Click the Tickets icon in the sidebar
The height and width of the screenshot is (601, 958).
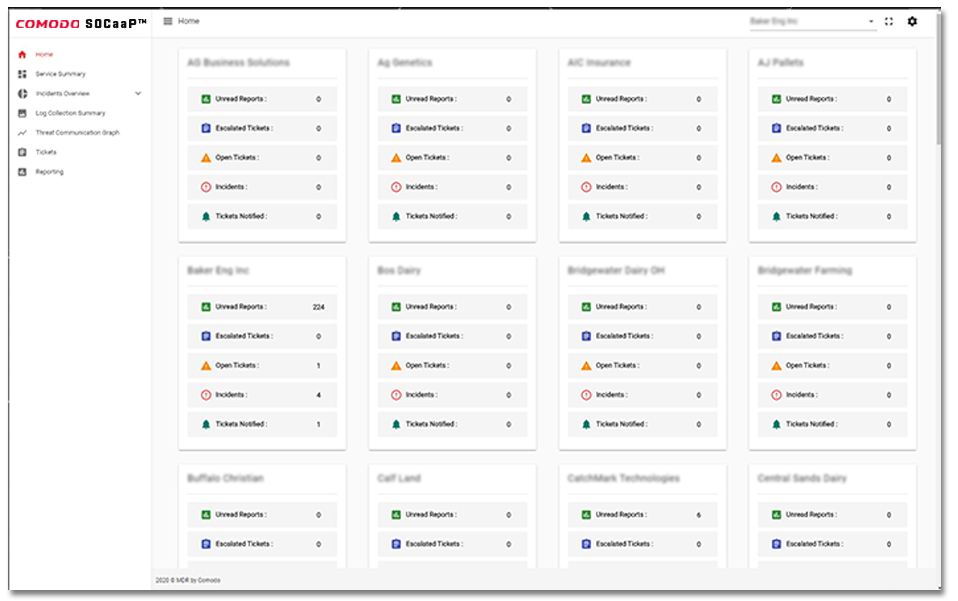(x=23, y=152)
